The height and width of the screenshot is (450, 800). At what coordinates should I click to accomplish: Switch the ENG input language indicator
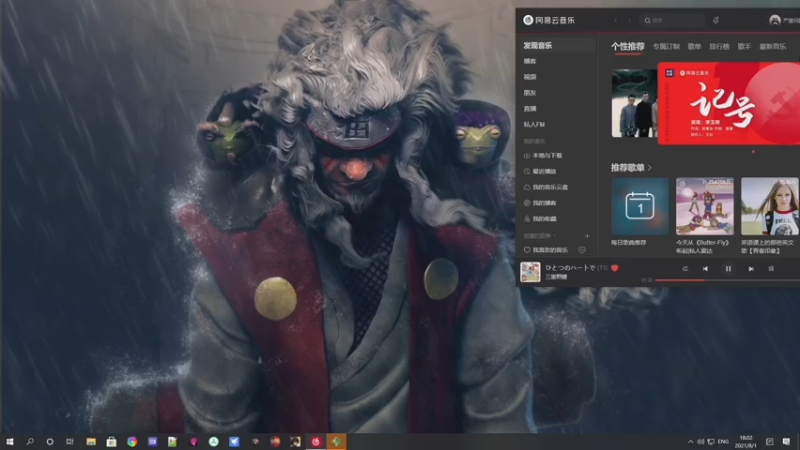point(723,442)
